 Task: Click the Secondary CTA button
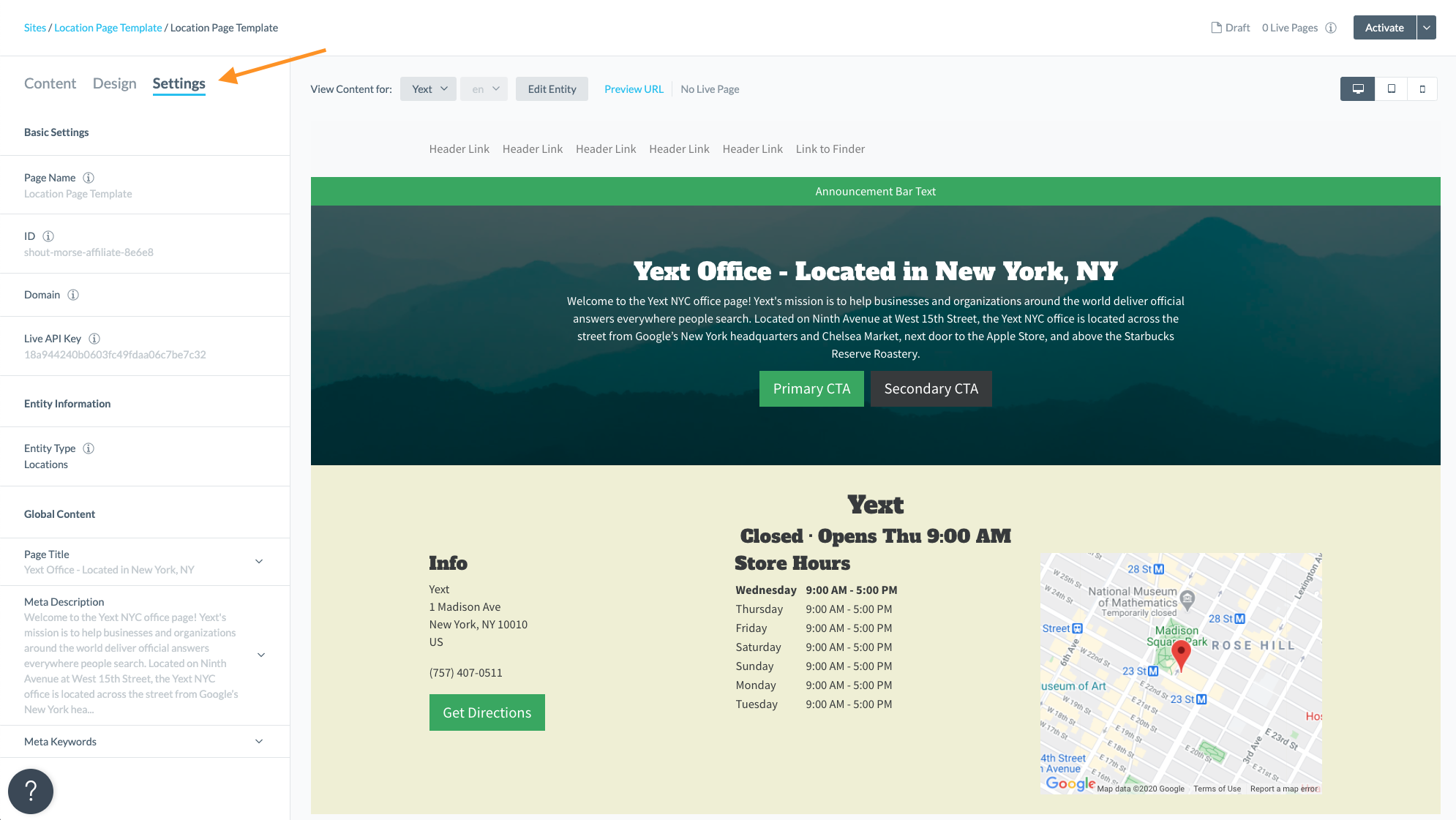tap(931, 388)
